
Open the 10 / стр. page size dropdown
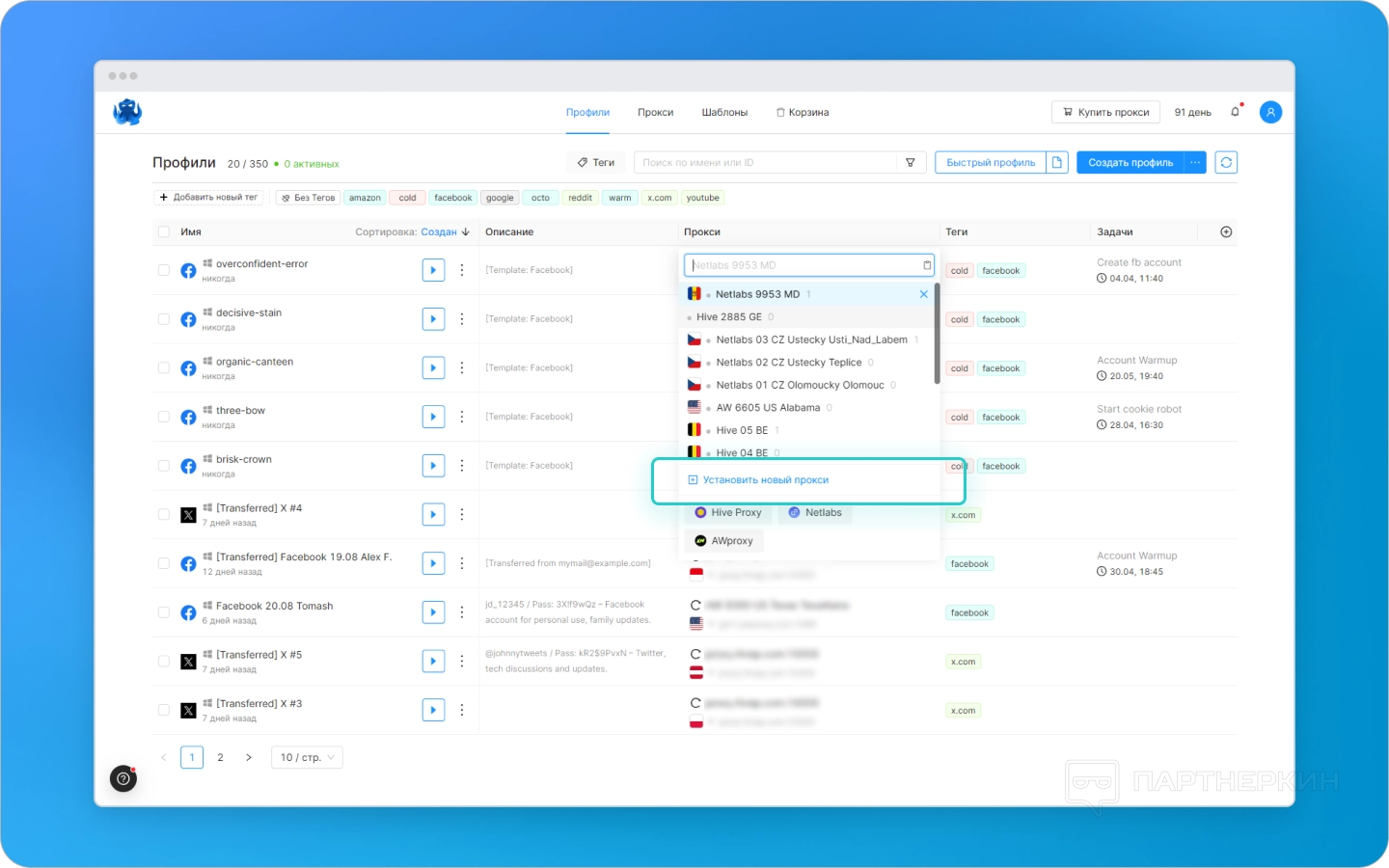307,757
